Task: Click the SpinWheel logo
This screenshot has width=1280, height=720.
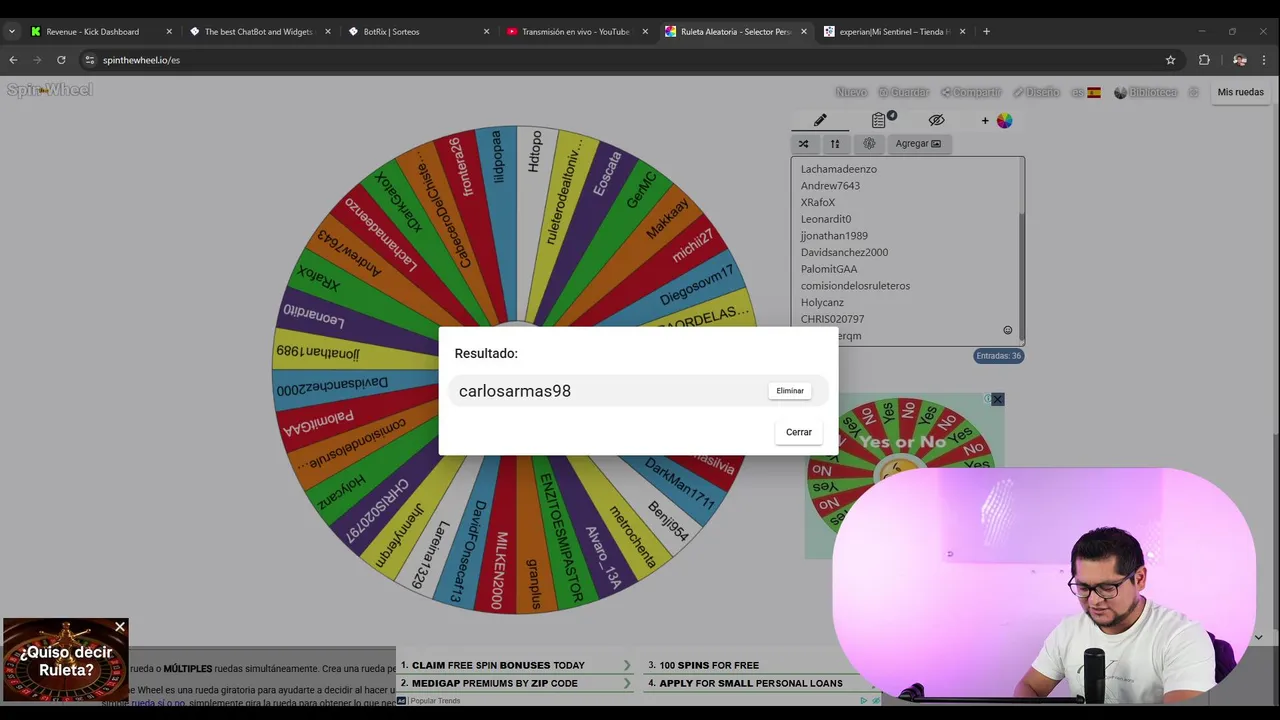Action: click(49, 90)
